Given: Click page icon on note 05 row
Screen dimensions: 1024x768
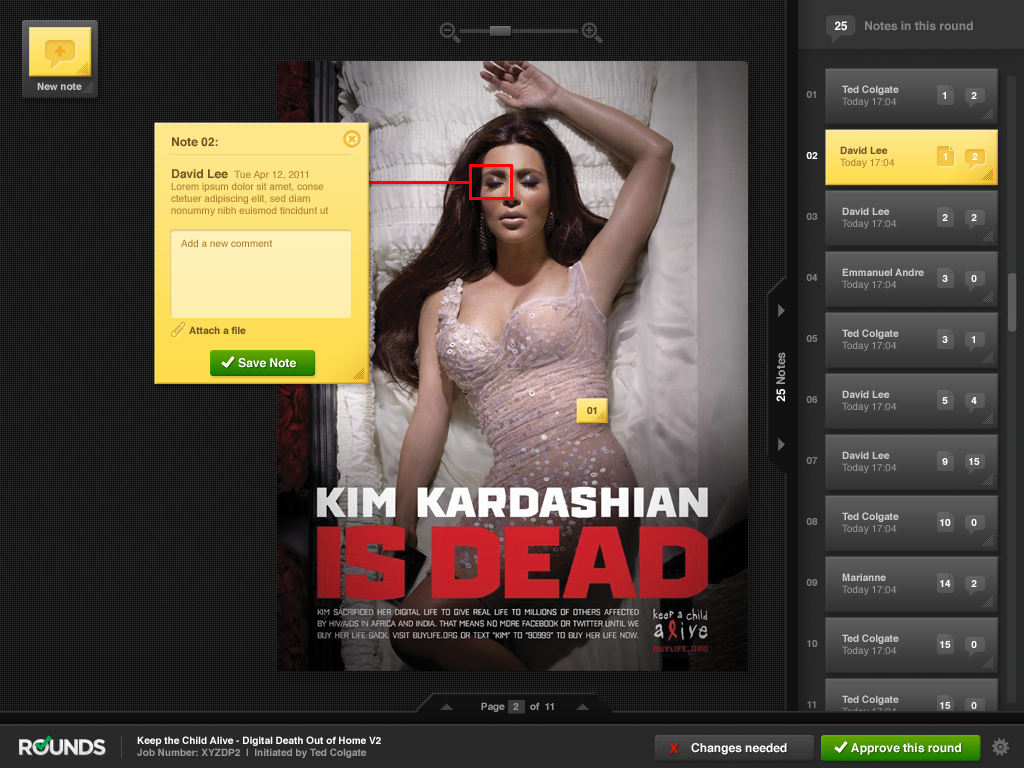Looking at the screenshot, I should click(x=945, y=339).
